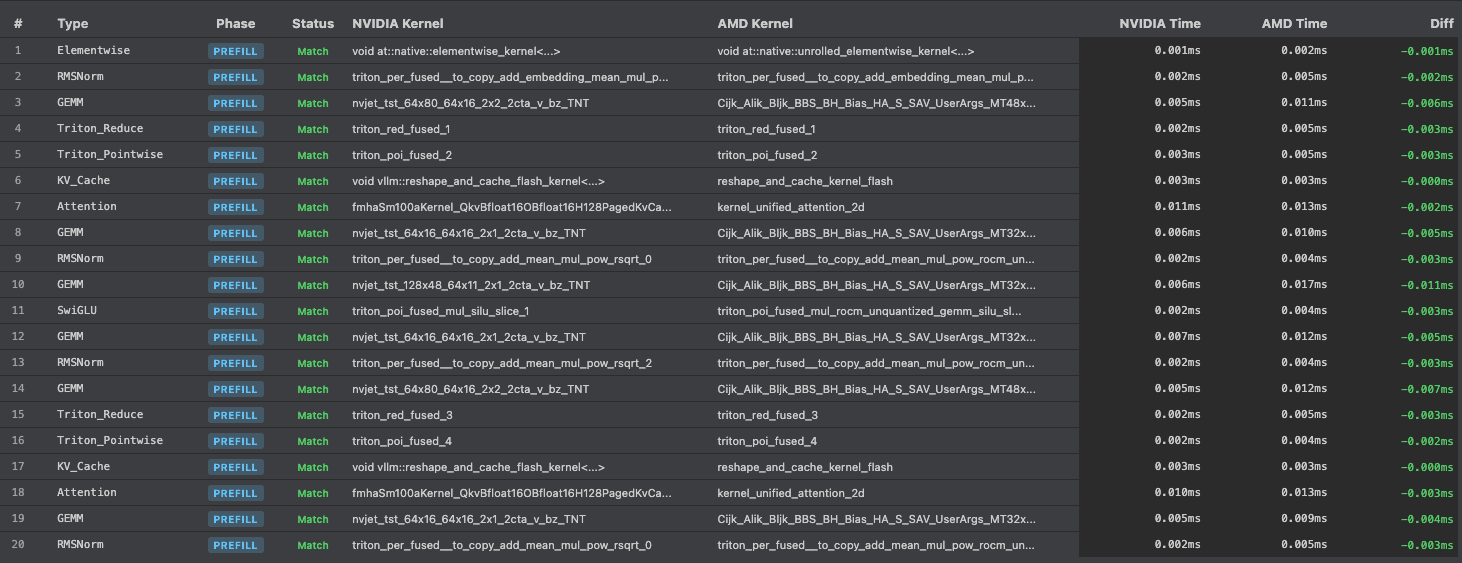Image resolution: width=1462 pixels, height=563 pixels.
Task: Click the Status column header
Action: 313,23
